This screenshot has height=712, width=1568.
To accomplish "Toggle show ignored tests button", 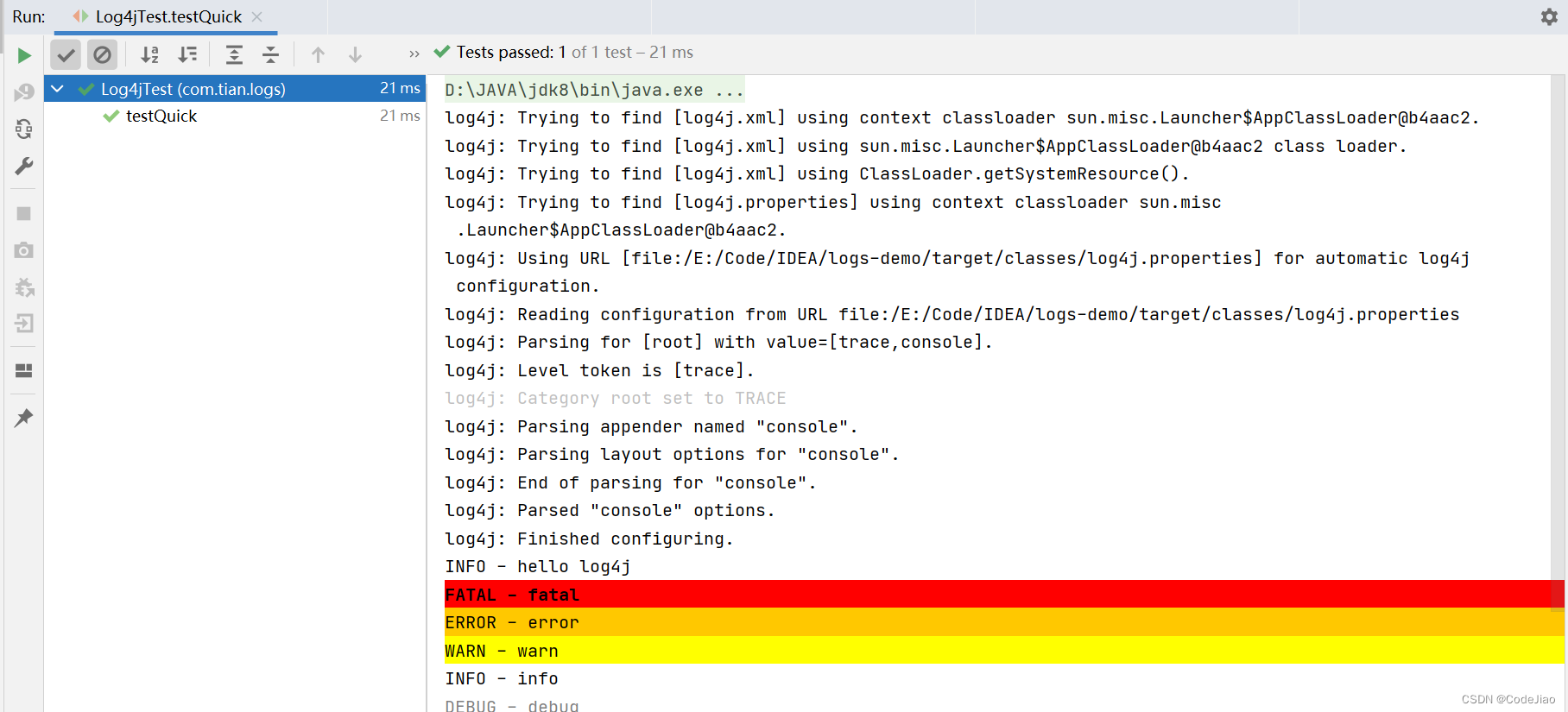I will click(x=102, y=55).
